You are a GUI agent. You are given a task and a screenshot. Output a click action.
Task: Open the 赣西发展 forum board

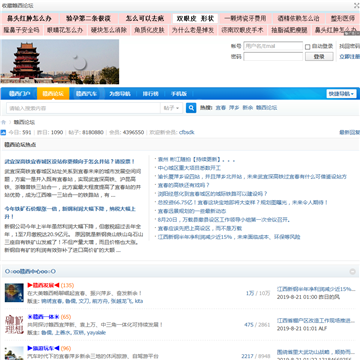(43, 285)
